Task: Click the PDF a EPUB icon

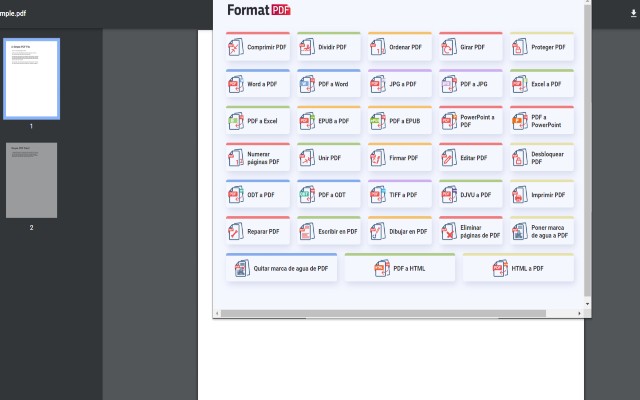Action: (x=378, y=121)
